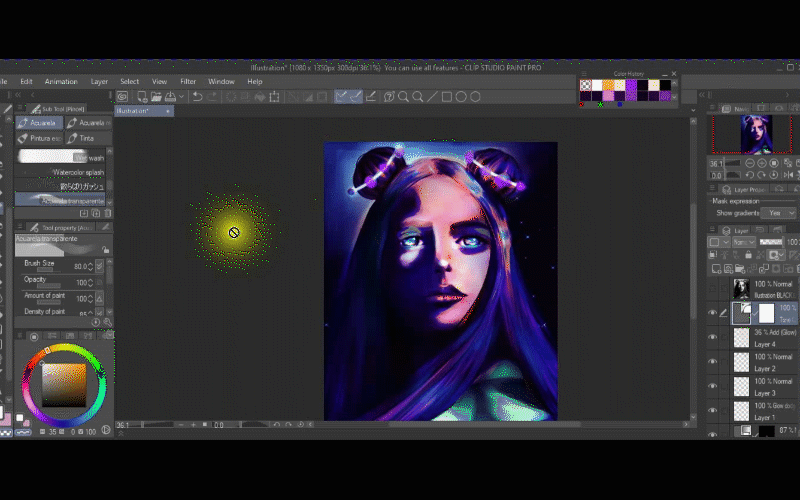Hide Layer 4 using its eye icon
Image resolution: width=800 pixels, height=500 pixels.
pos(713,338)
